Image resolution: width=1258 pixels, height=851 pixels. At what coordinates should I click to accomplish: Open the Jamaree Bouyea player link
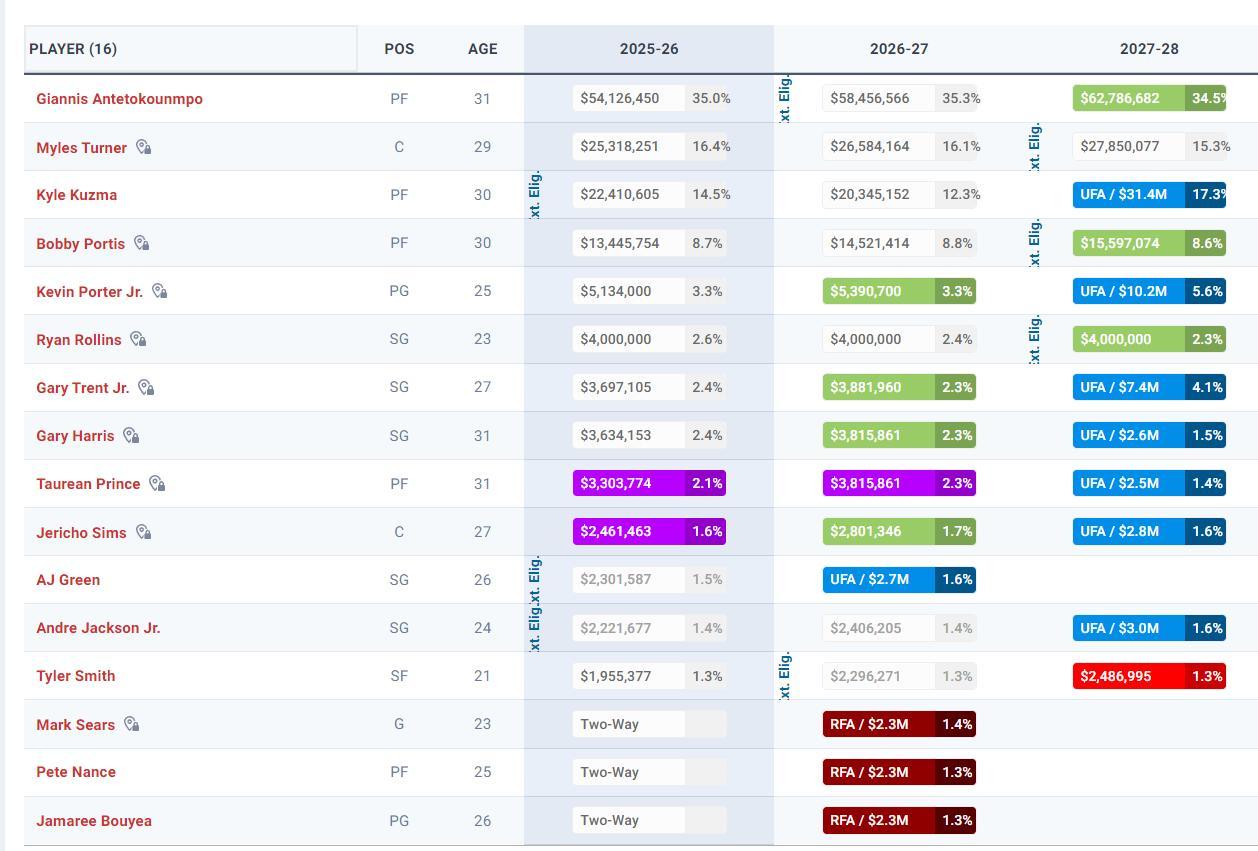coord(94,821)
